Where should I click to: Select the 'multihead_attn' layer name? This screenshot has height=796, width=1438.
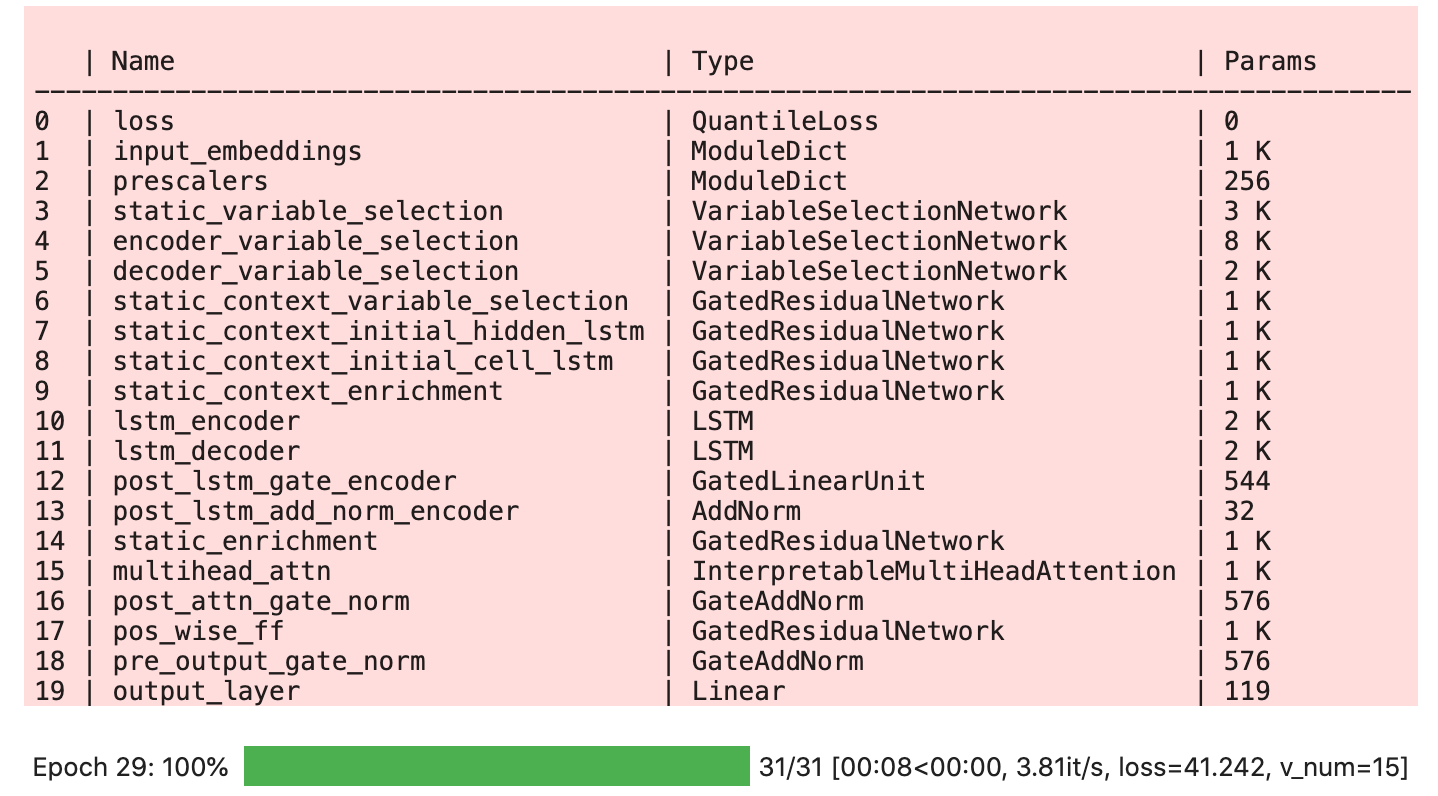221,571
